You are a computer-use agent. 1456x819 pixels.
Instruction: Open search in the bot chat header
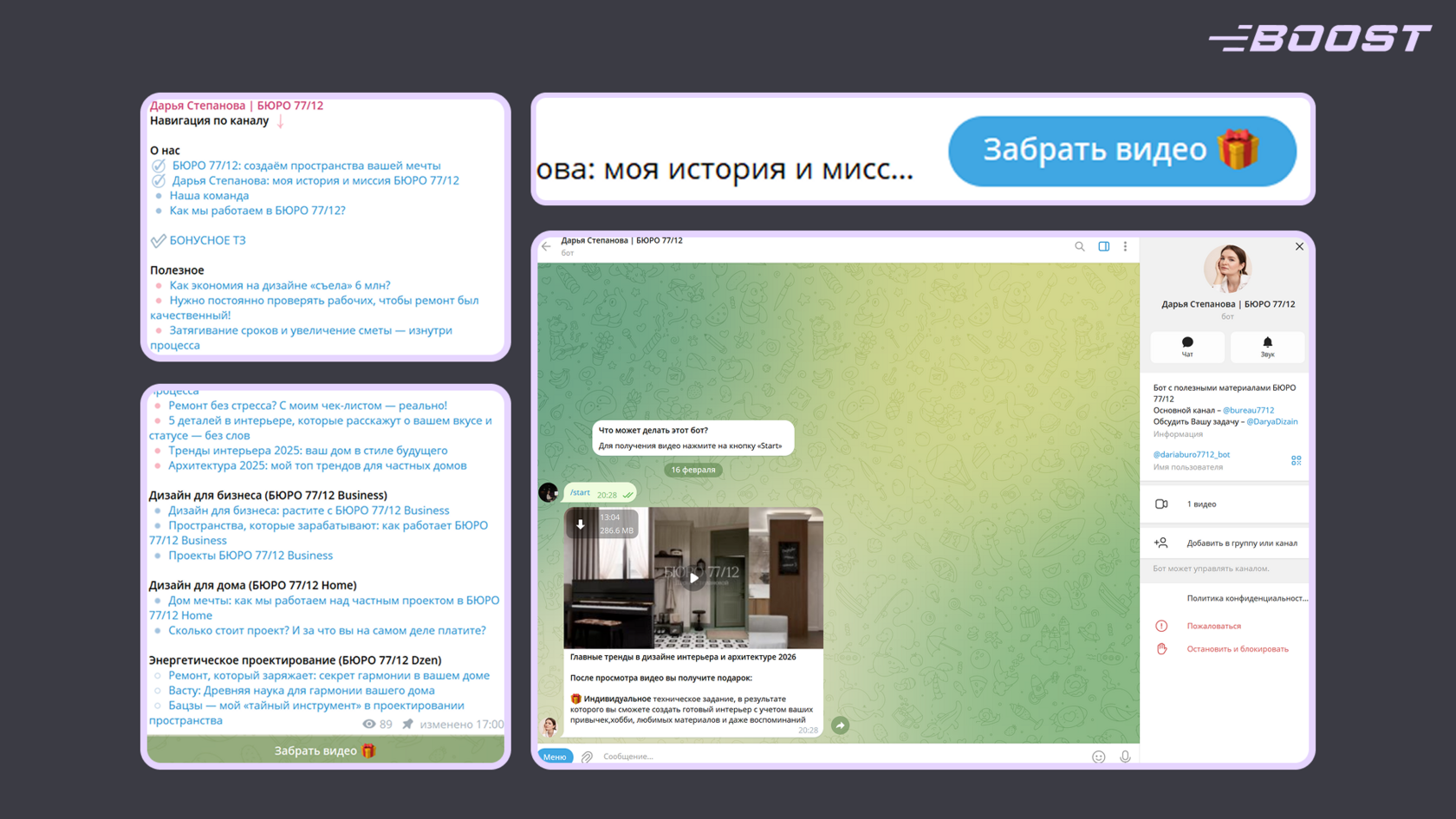1080,247
